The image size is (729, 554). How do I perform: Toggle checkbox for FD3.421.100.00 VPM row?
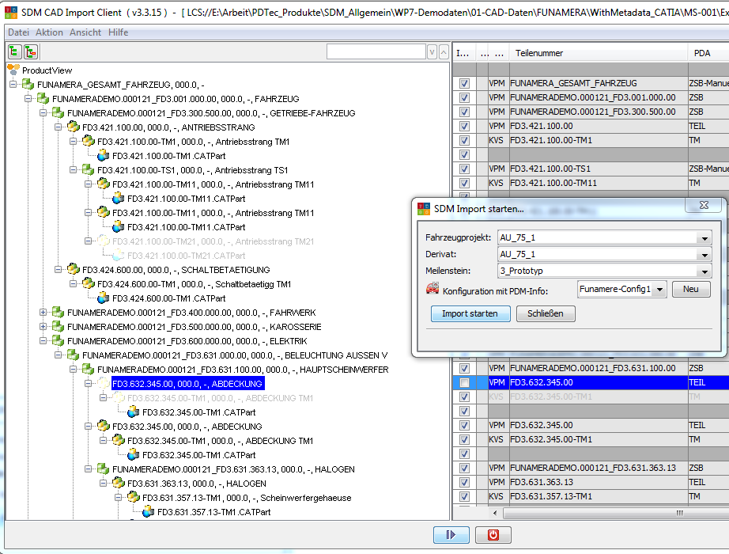(464, 126)
